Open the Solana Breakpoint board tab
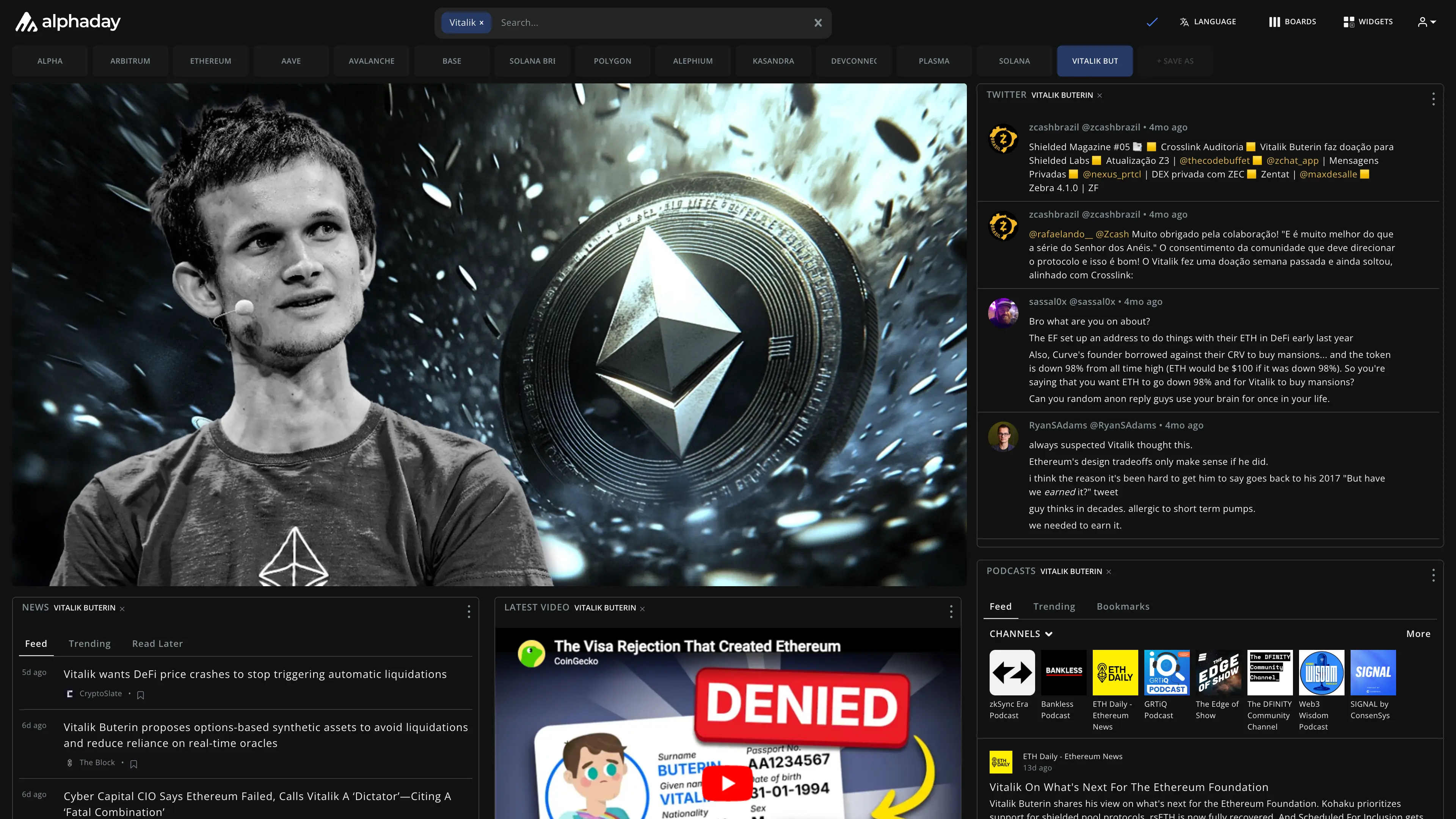This screenshot has width=1456, height=819. [532, 61]
